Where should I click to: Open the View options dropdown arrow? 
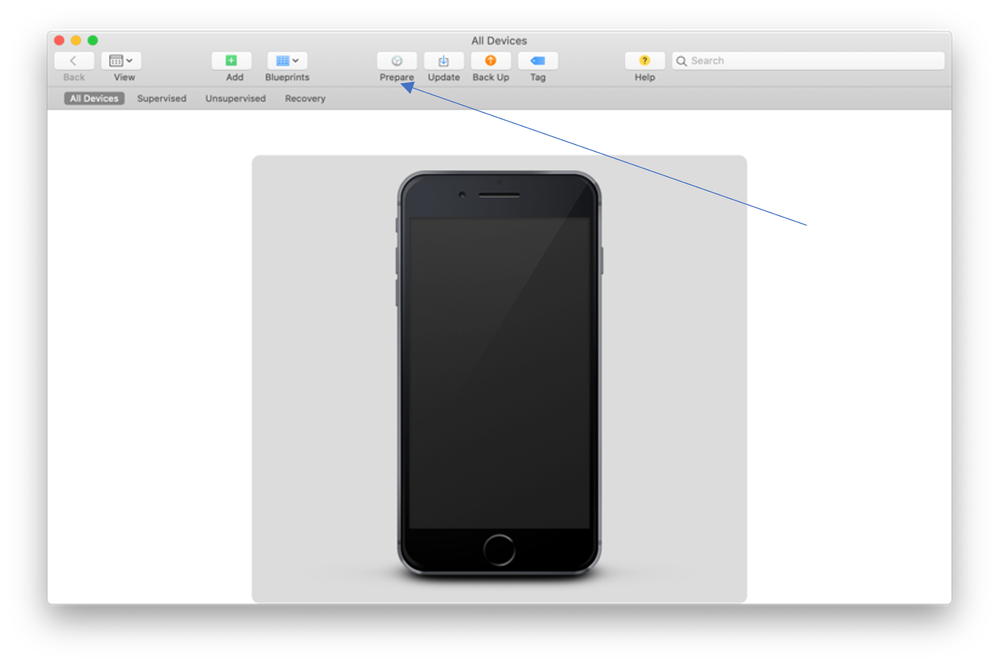pos(129,60)
